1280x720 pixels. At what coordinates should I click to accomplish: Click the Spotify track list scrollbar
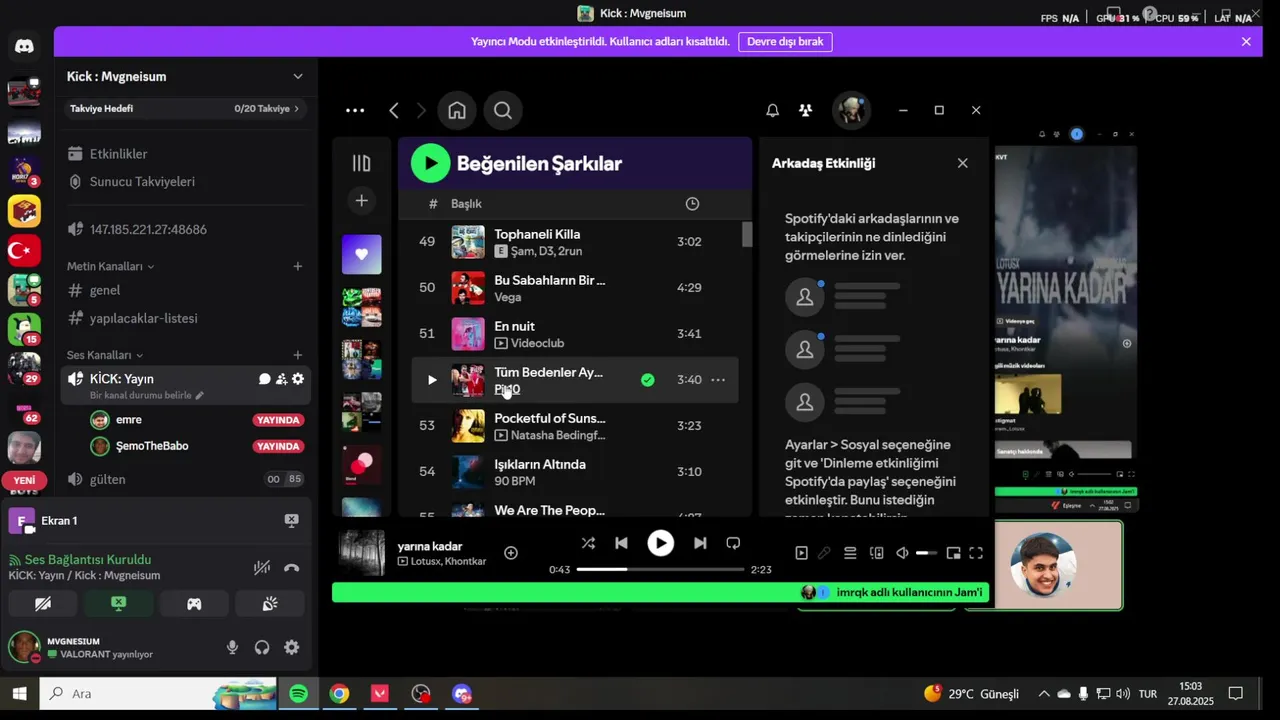coord(747,234)
